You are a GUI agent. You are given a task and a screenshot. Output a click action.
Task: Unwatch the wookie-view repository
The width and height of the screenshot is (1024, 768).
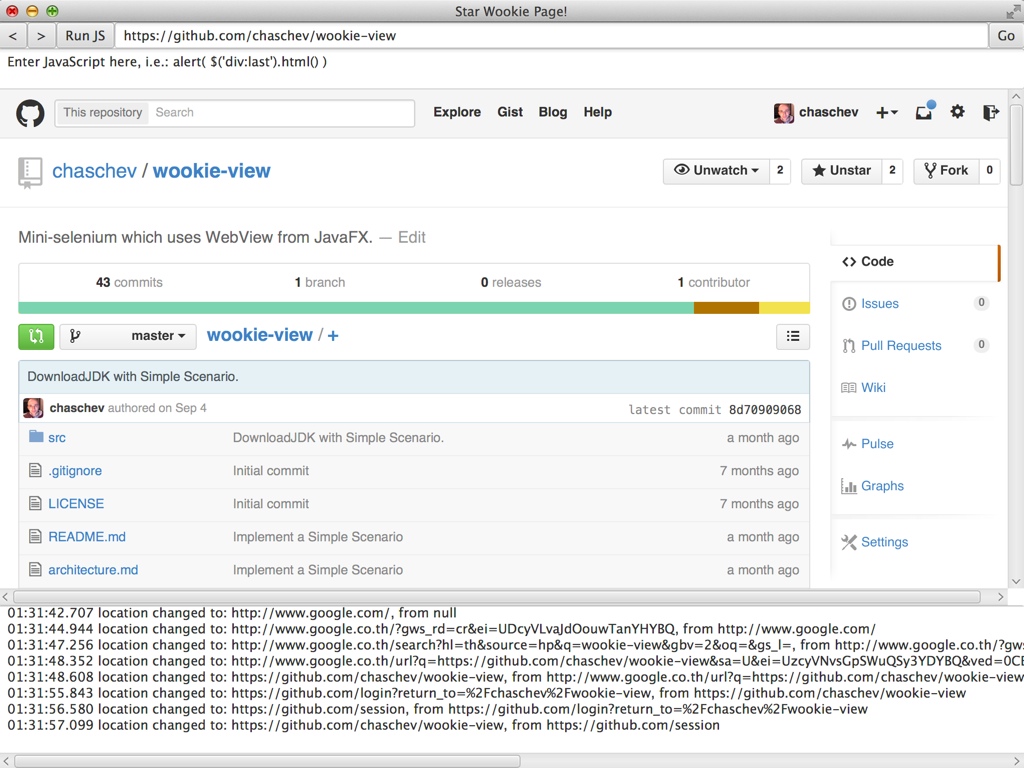(716, 171)
